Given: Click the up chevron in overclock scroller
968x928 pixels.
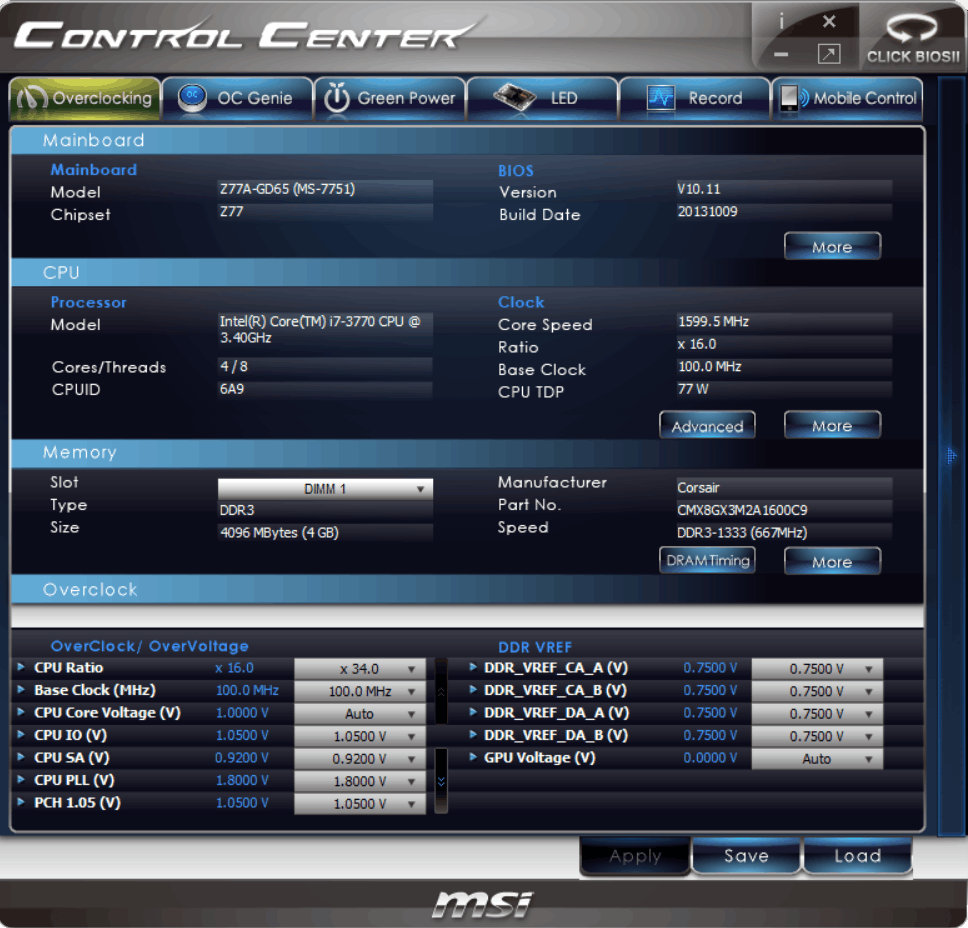Looking at the screenshot, I should coord(441,692).
